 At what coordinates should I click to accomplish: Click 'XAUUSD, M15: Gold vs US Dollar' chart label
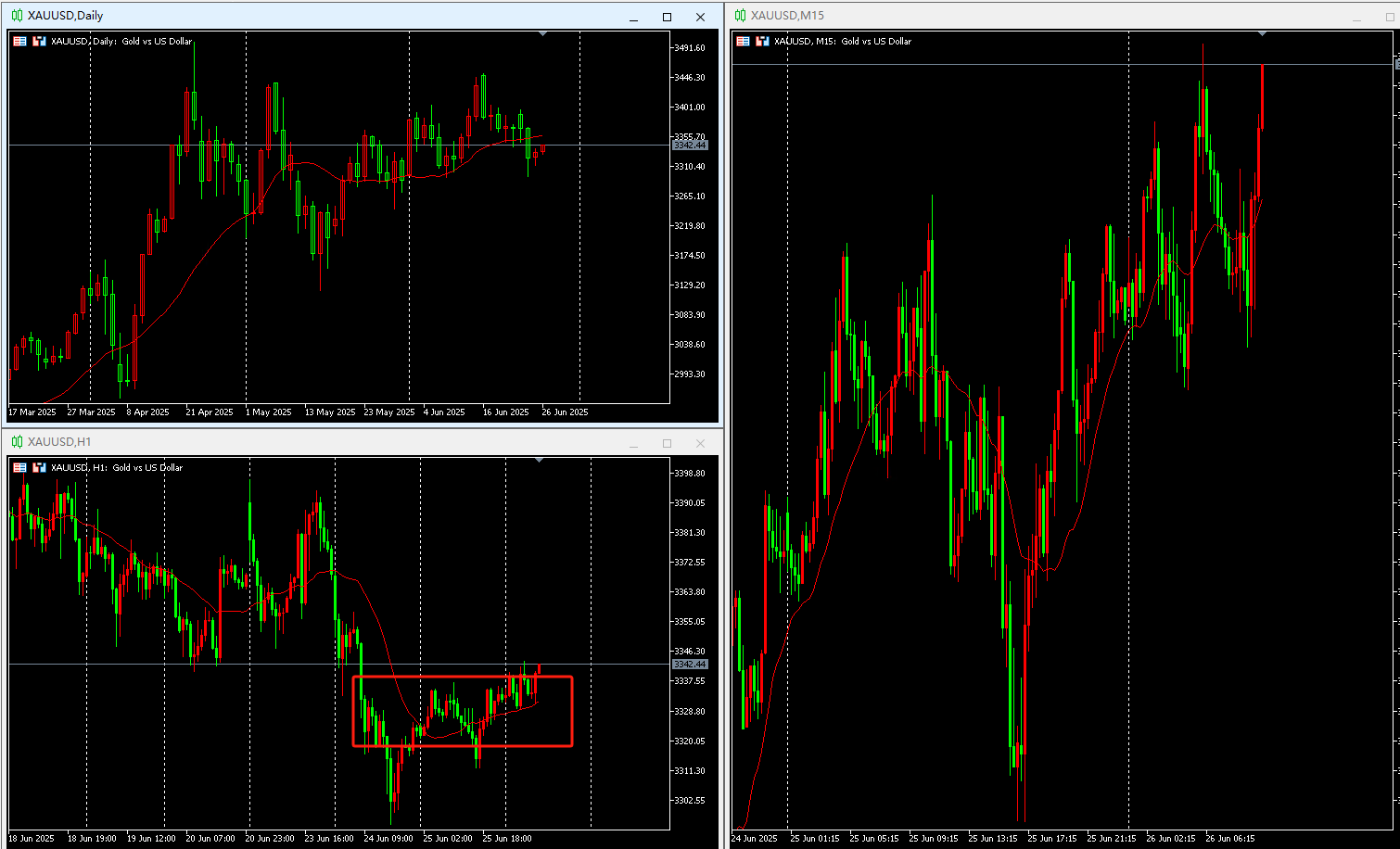(x=843, y=41)
